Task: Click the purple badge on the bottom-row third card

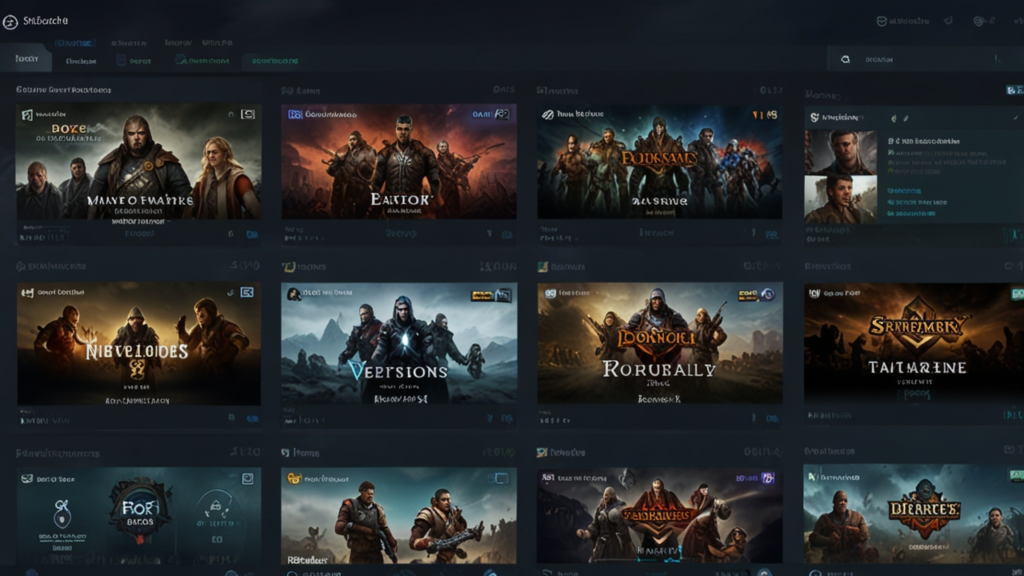Action: coord(768,478)
